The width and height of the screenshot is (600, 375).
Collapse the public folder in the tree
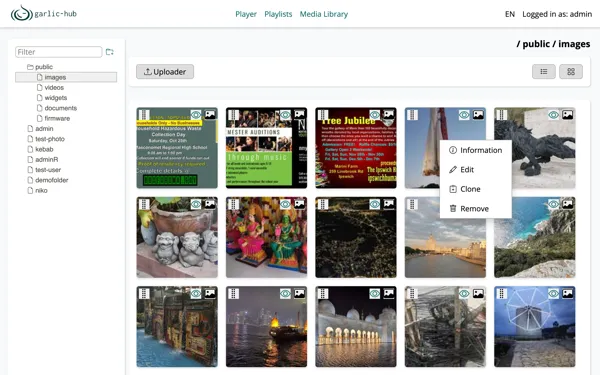[40, 67]
